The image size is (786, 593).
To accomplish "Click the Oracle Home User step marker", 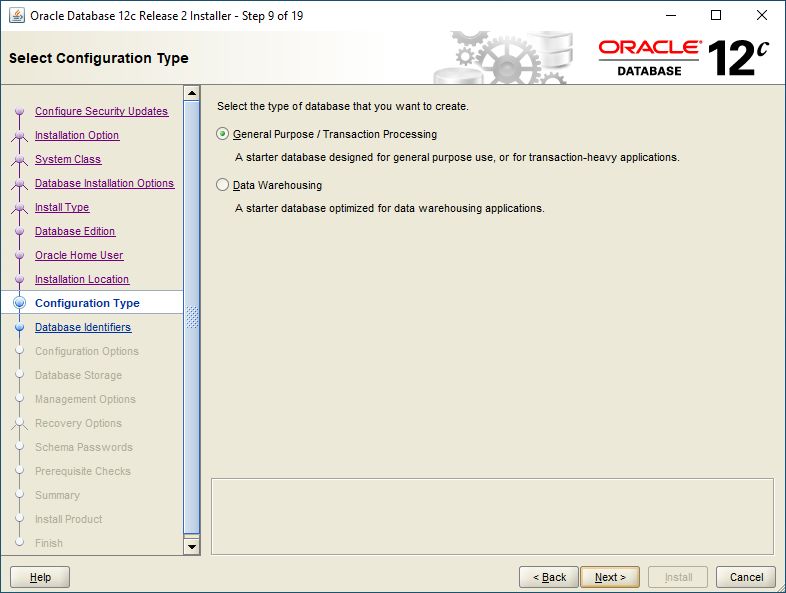I will (x=20, y=255).
